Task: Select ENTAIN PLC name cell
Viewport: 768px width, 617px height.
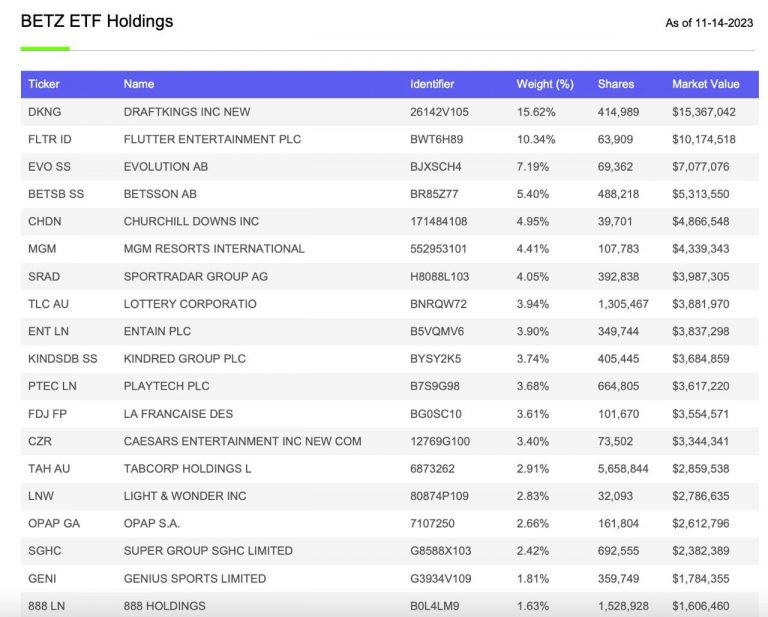Action: click(x=157, y=332)
